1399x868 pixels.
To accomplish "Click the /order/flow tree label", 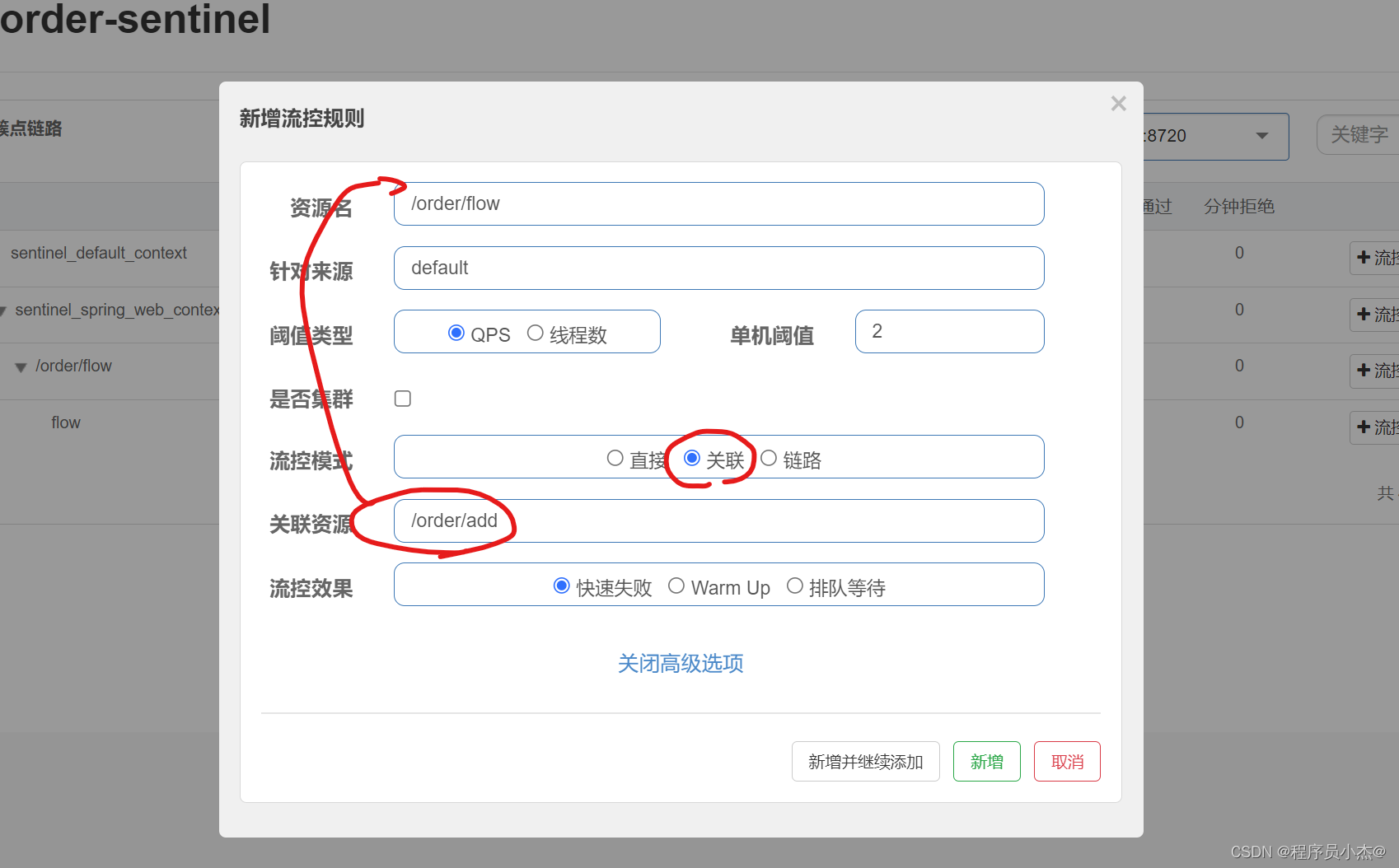I will [73, 366].
